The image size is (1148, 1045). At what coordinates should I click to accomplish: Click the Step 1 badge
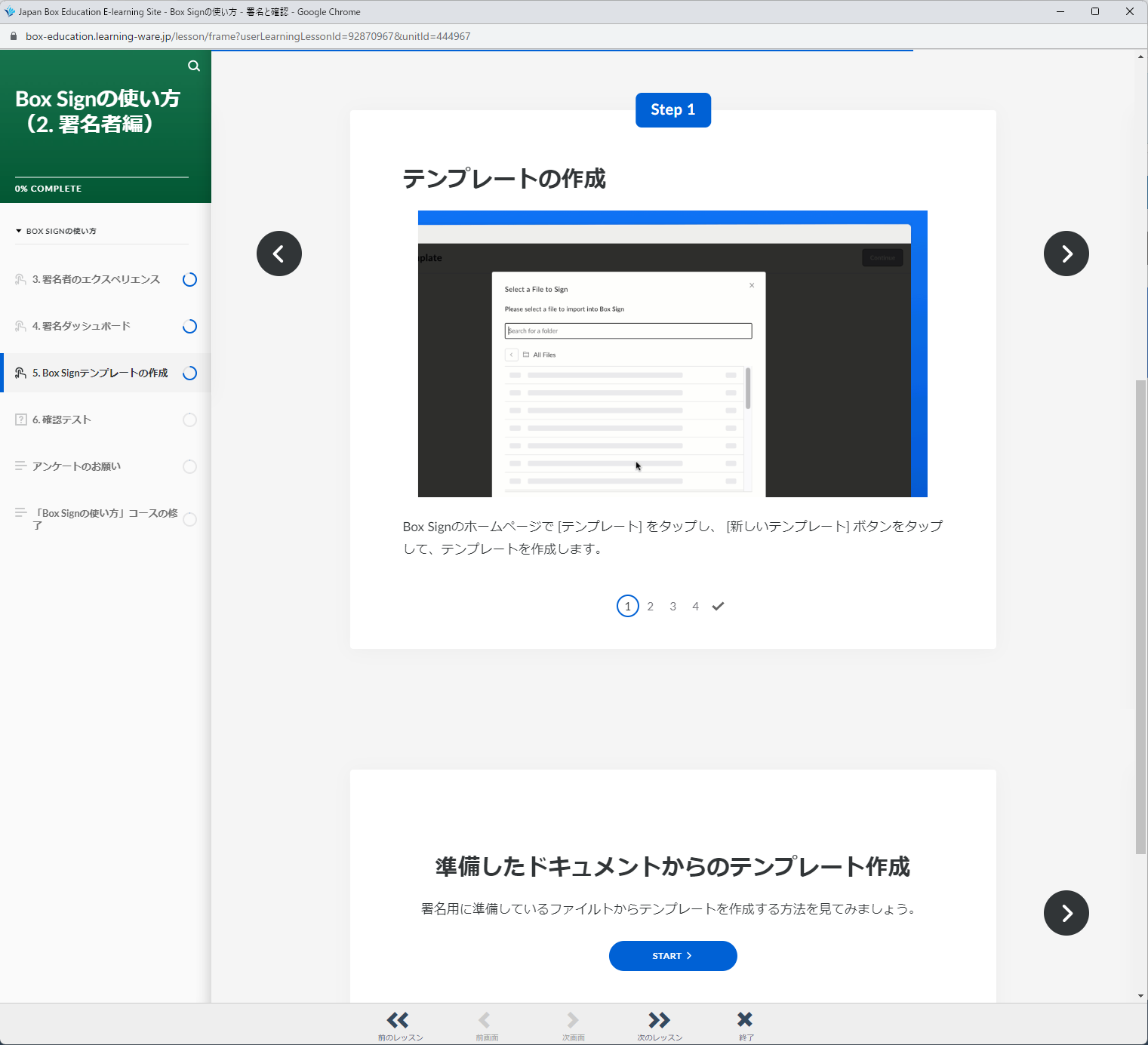point(673,110)
